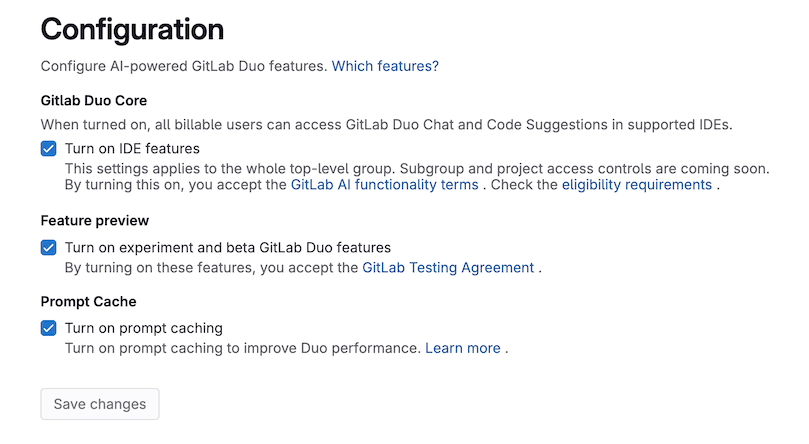Open the GitLab Testing Agreement link

pos(448,268)
